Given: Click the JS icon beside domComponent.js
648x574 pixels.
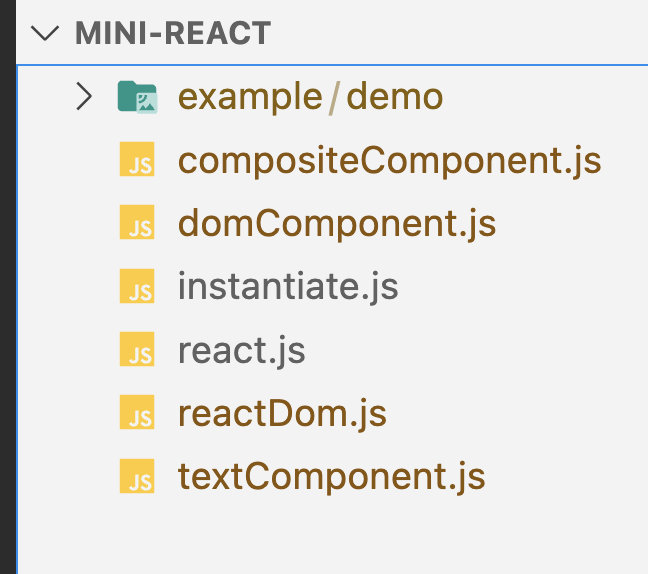Looking at the screenshot, I should [x=137, y=224].
